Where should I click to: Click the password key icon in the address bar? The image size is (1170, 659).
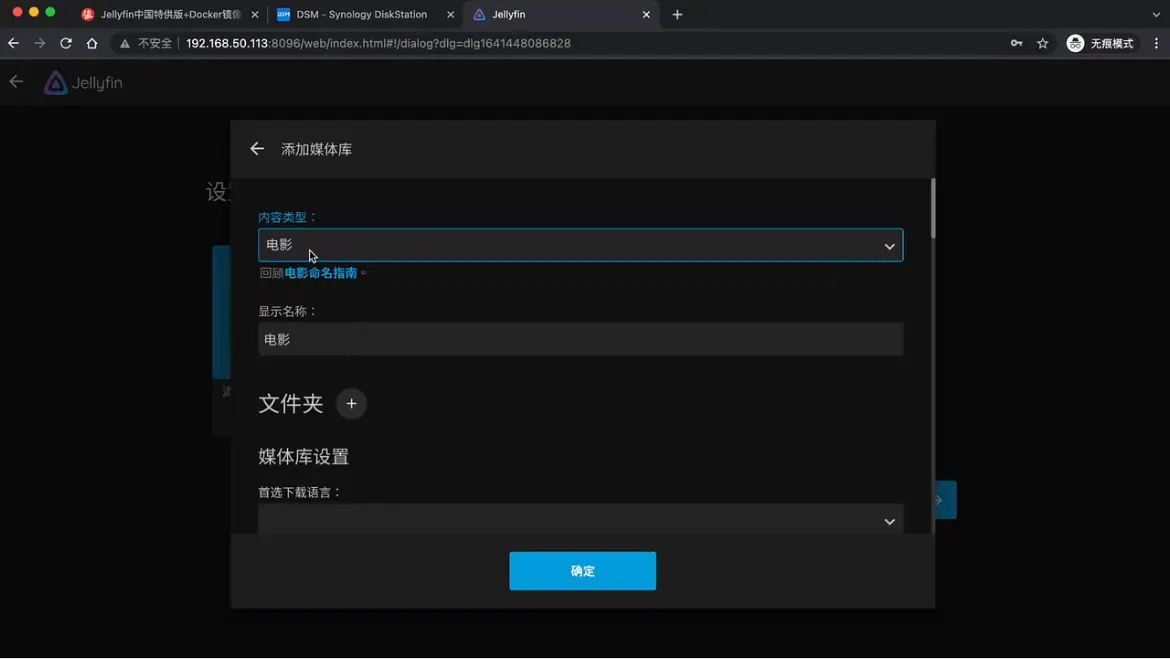point(1016,43)
